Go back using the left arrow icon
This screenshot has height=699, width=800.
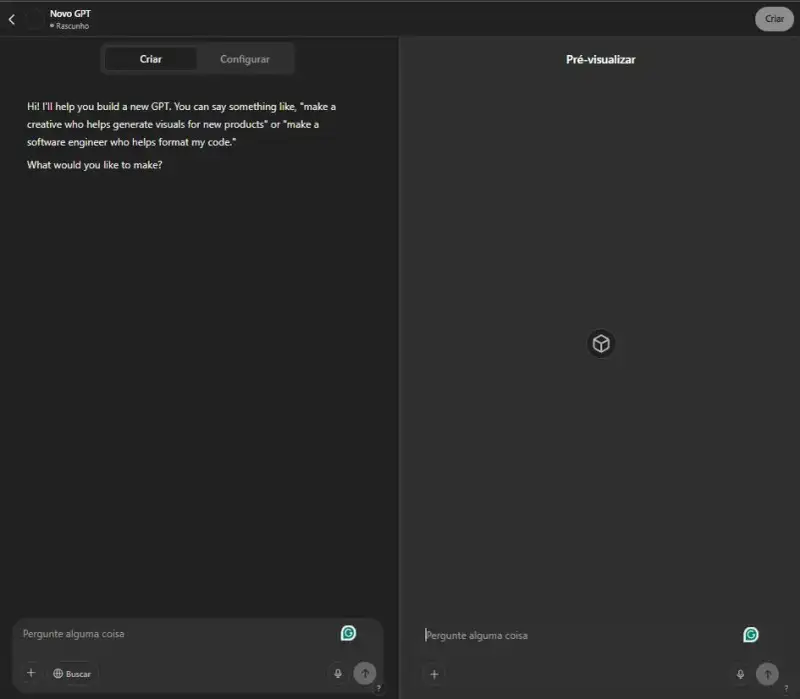pos(12,19)
